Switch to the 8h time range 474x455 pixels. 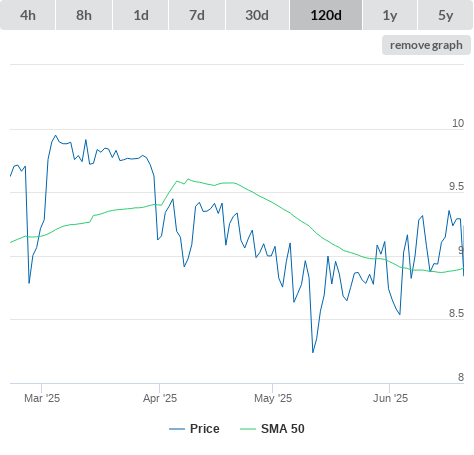(84, 15)
